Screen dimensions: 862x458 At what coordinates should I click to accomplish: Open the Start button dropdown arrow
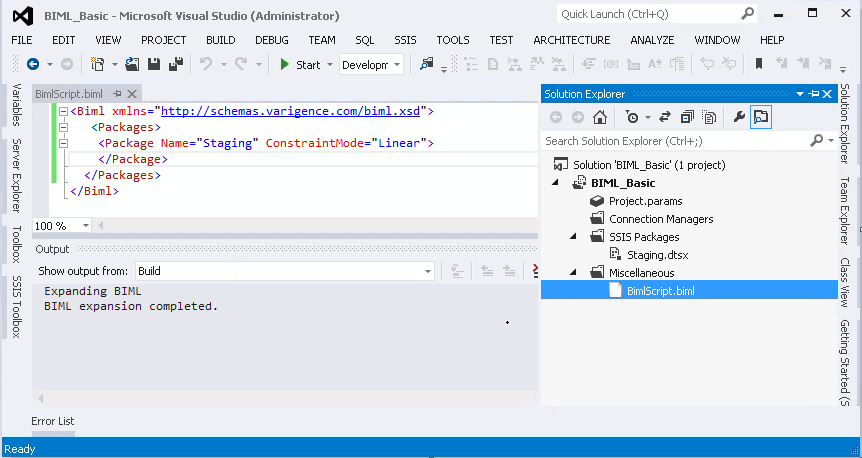click(330, 64)
